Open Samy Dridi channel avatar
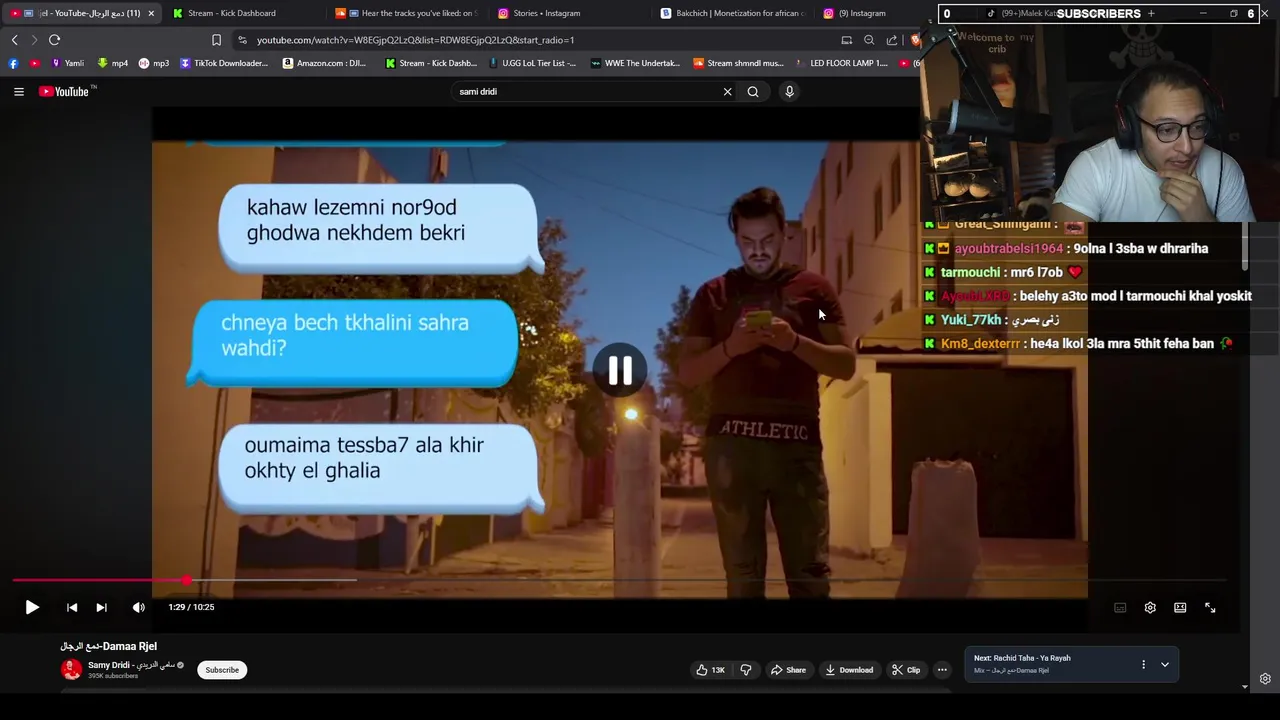The width and height of the screenshot is (1280, 720). coord(71,670)
